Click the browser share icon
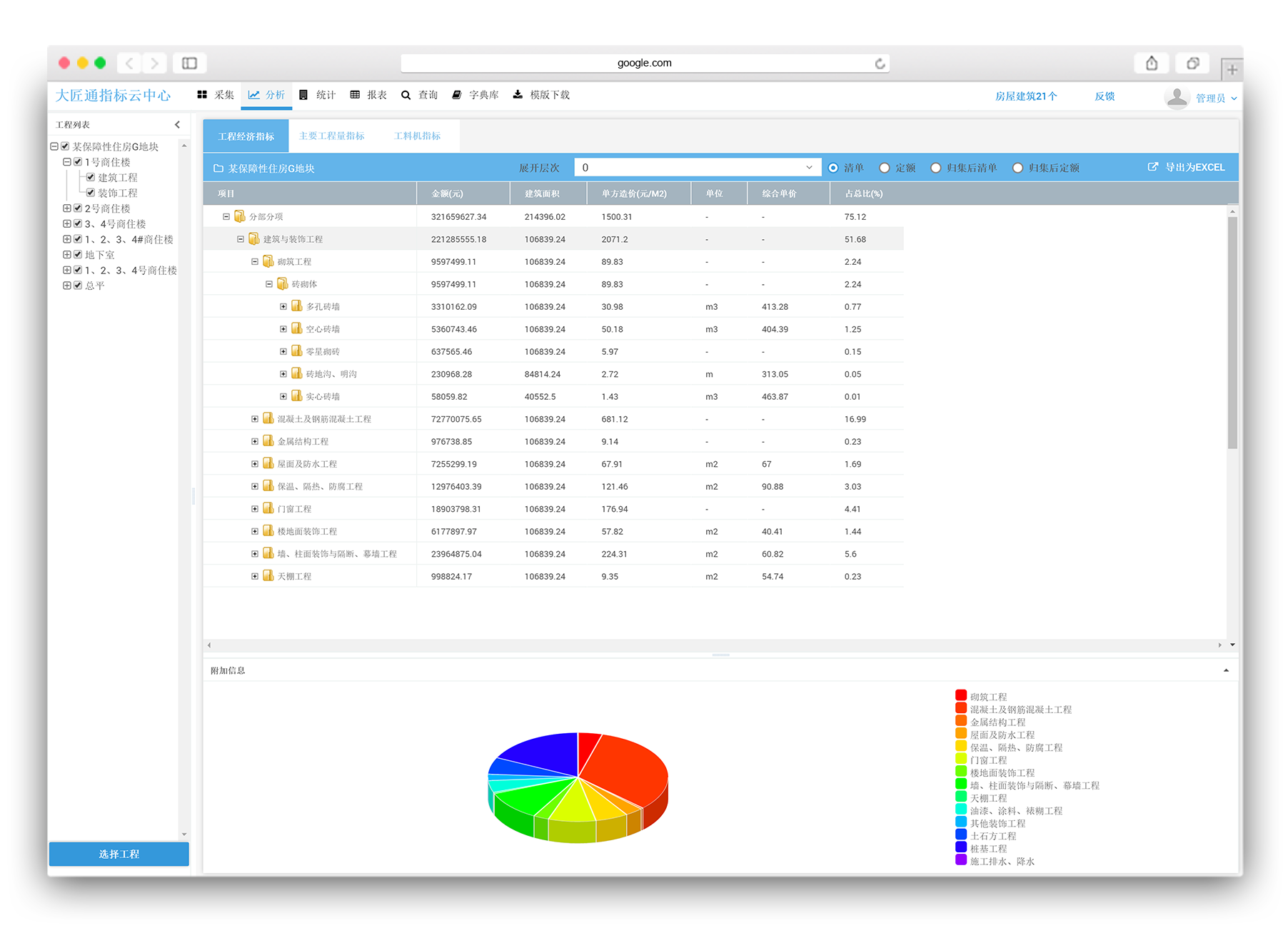Viewport: 1288px width, 933px height. pyautogui.click(x=1151, y=64)
